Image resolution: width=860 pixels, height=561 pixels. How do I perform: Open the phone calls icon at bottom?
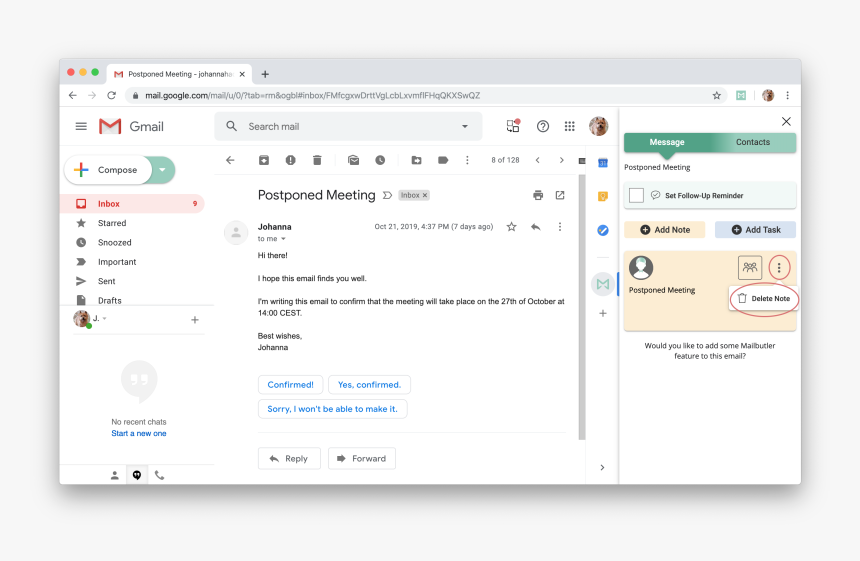pos(159,475)
